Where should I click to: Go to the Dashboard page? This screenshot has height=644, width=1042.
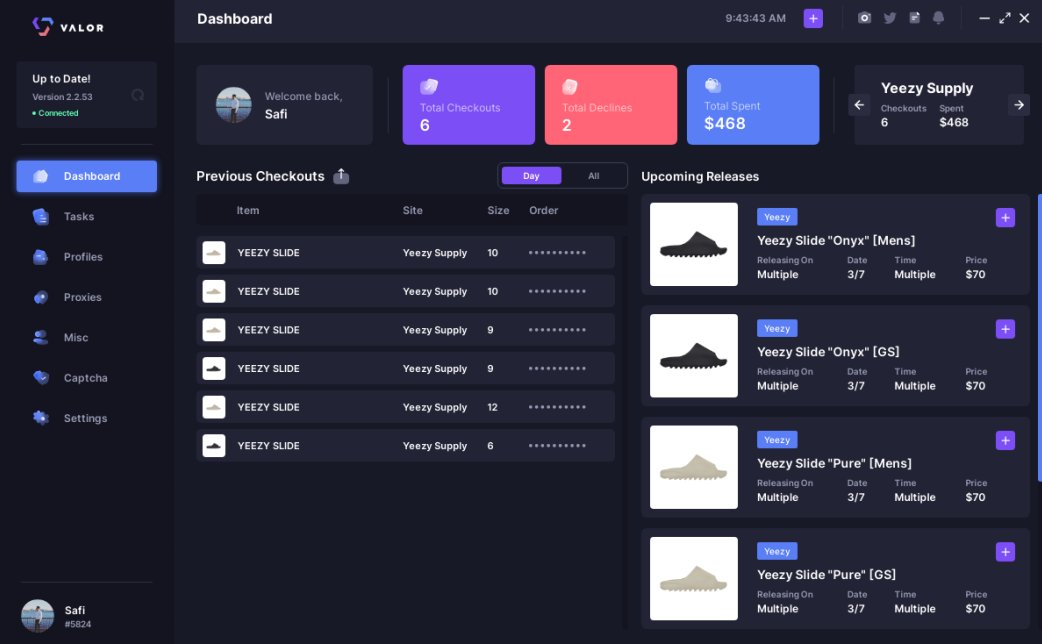86,176
